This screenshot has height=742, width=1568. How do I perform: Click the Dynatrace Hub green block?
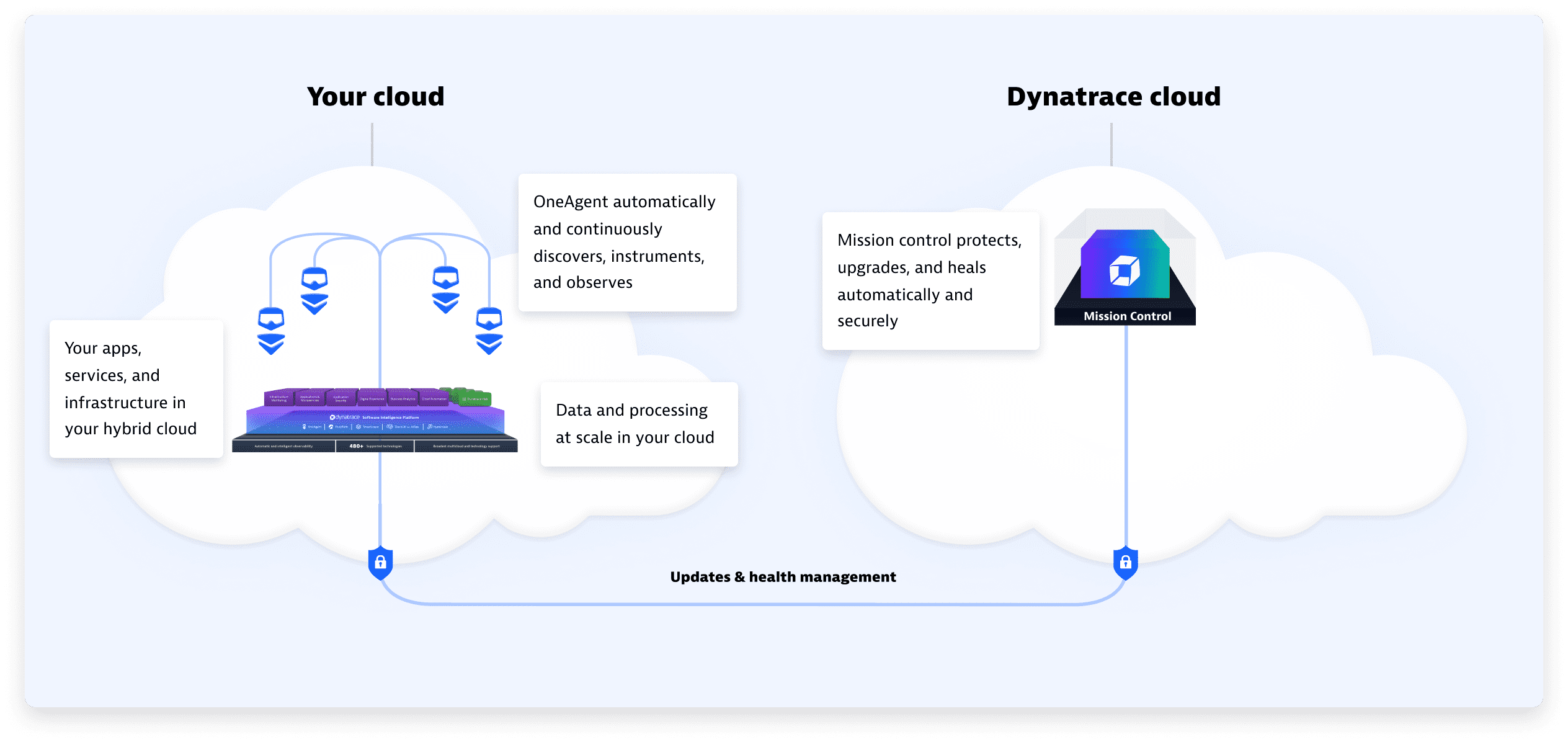click(x=474, y=398)
